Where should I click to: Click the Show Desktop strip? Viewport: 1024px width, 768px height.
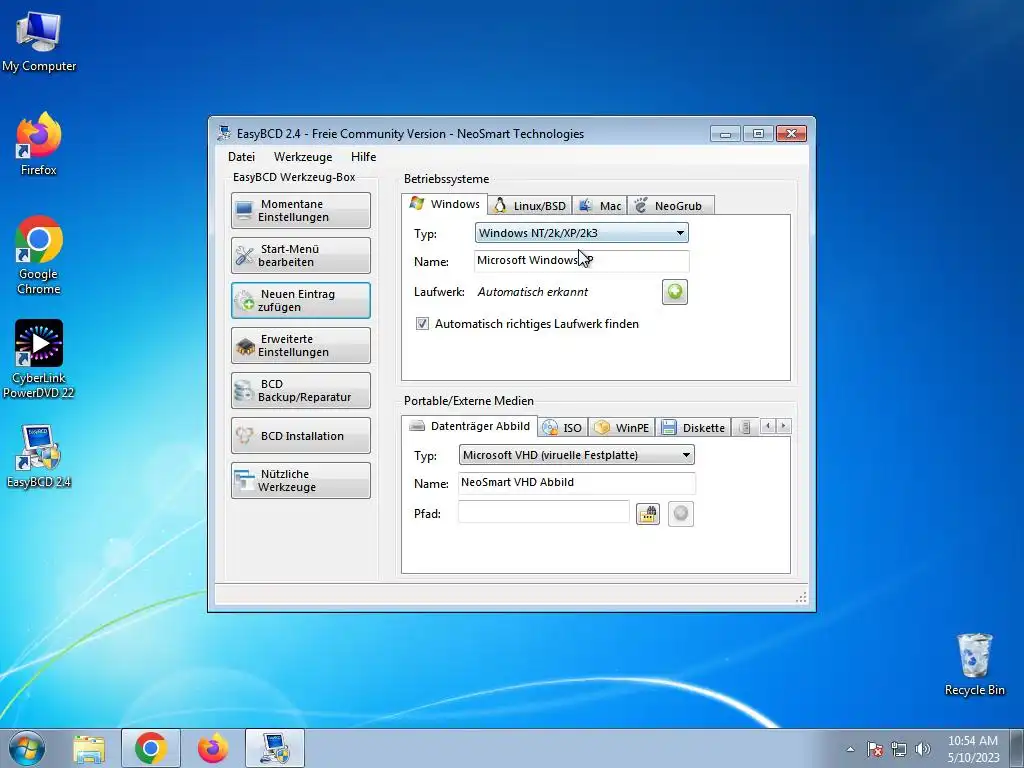1017,748
